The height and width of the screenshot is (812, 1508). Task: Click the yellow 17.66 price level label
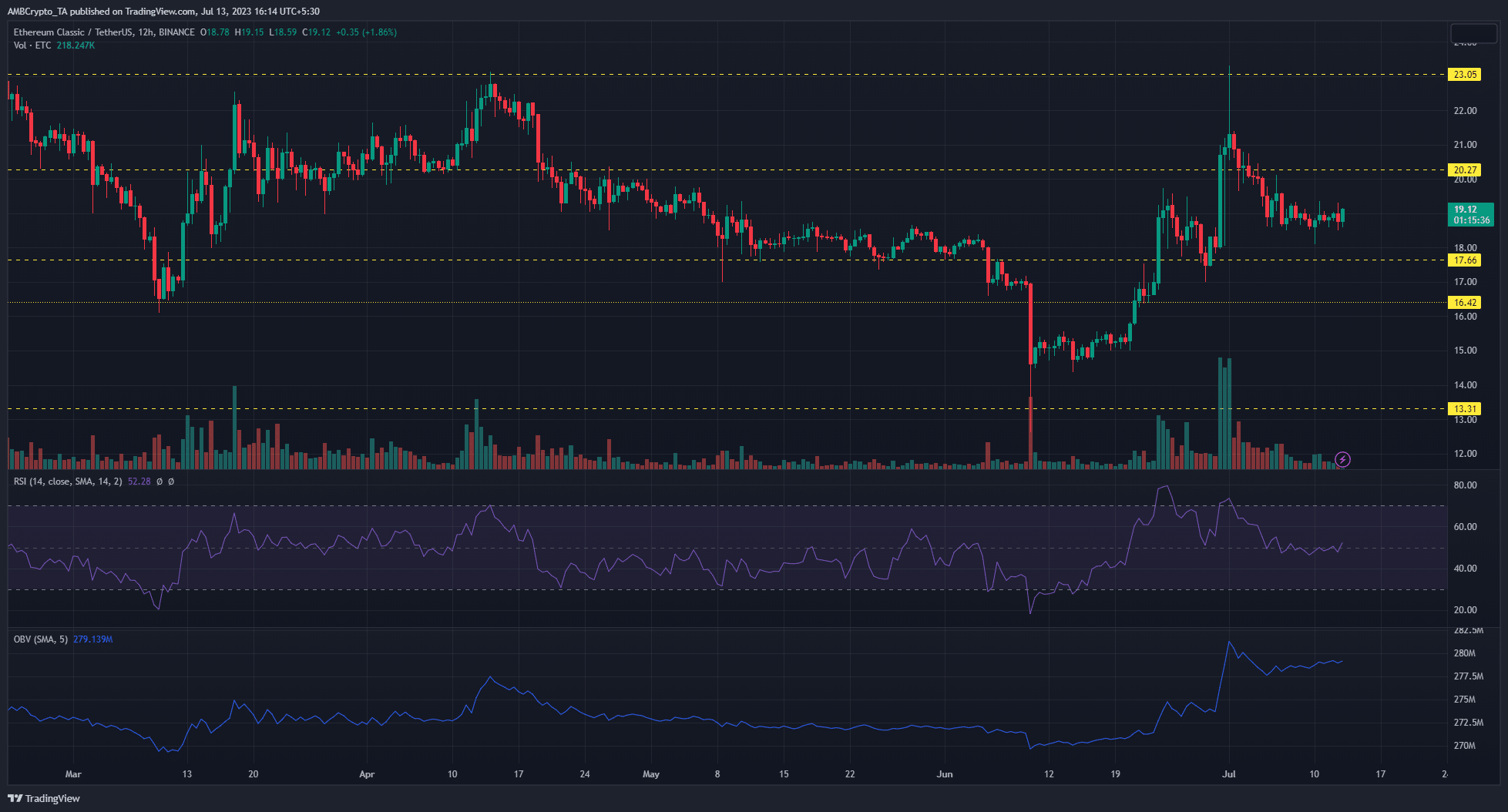(x=1465, y=260)
